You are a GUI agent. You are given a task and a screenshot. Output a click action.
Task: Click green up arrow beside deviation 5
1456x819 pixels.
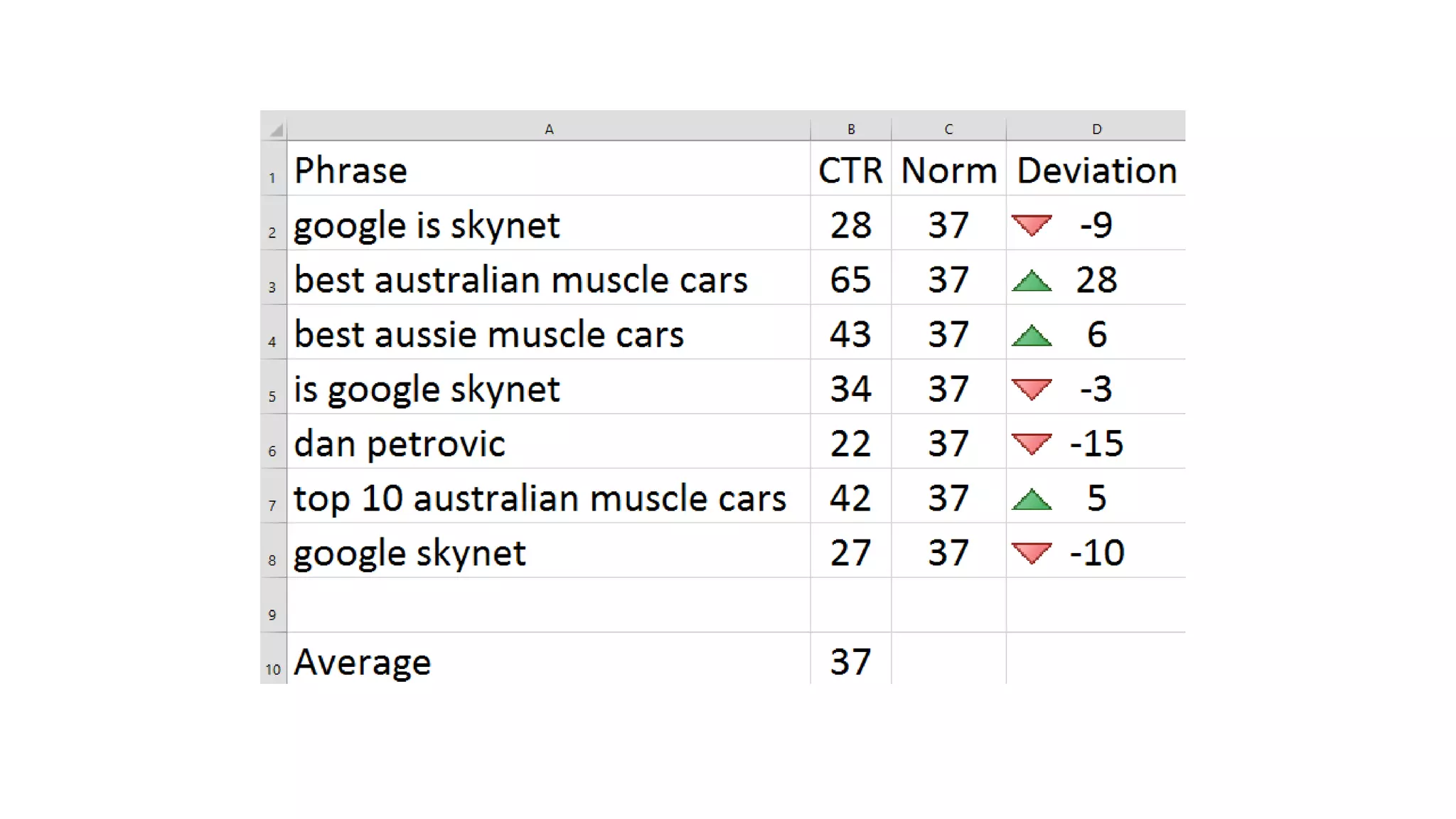[1031, 500]
